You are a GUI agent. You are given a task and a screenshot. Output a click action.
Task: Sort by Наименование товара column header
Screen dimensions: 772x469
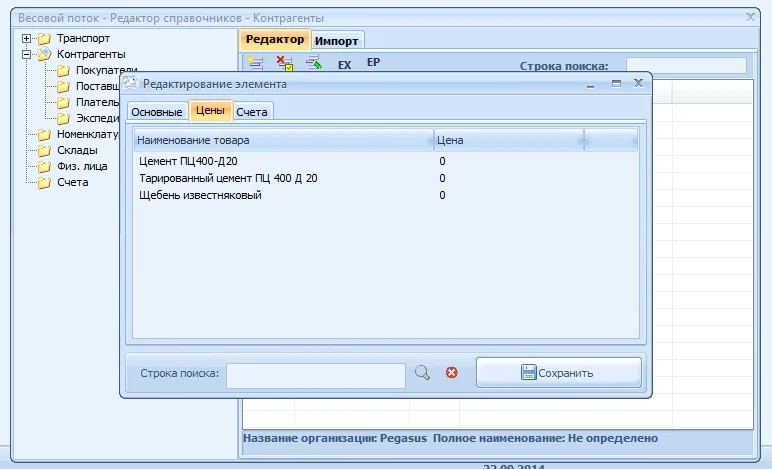coord(283,140)
